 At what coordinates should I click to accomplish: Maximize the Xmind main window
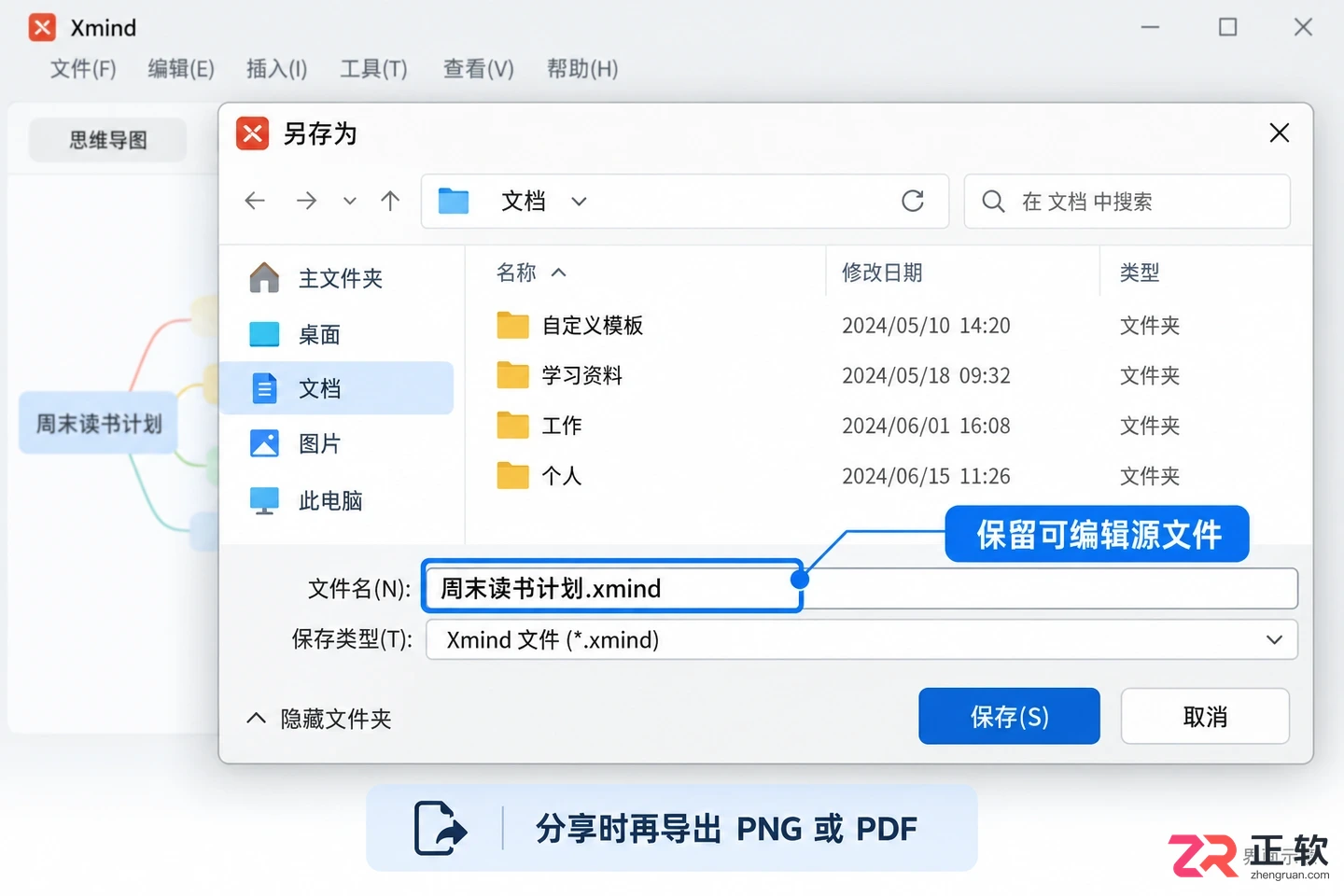(x=1227, y=27)
